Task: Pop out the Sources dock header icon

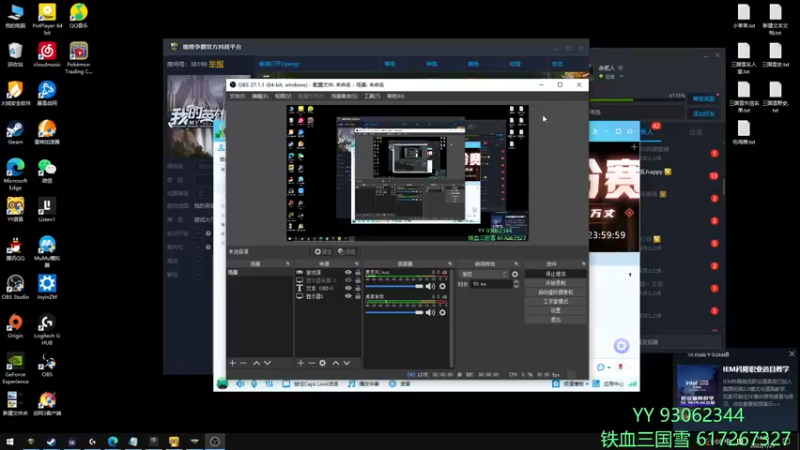Action: (x=357, y=264)
